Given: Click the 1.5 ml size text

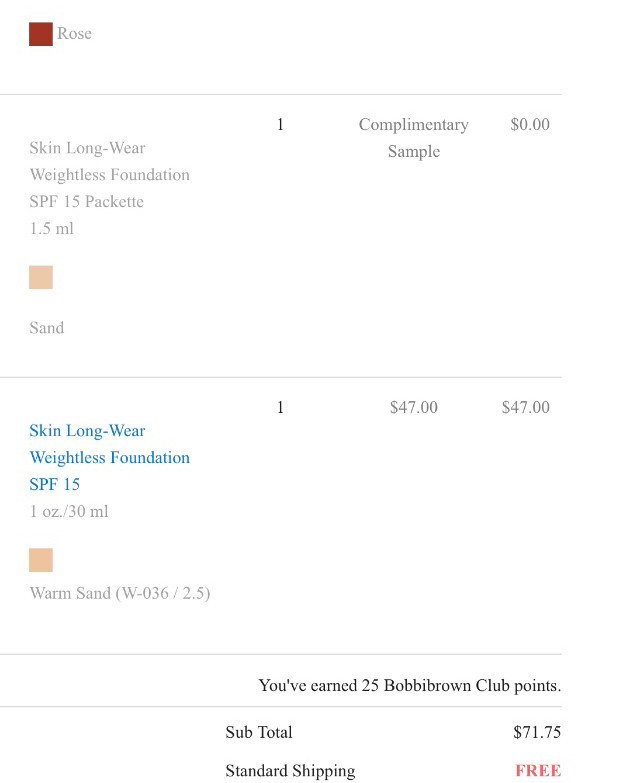Looking at the screenshot, I should click(51, 229).
